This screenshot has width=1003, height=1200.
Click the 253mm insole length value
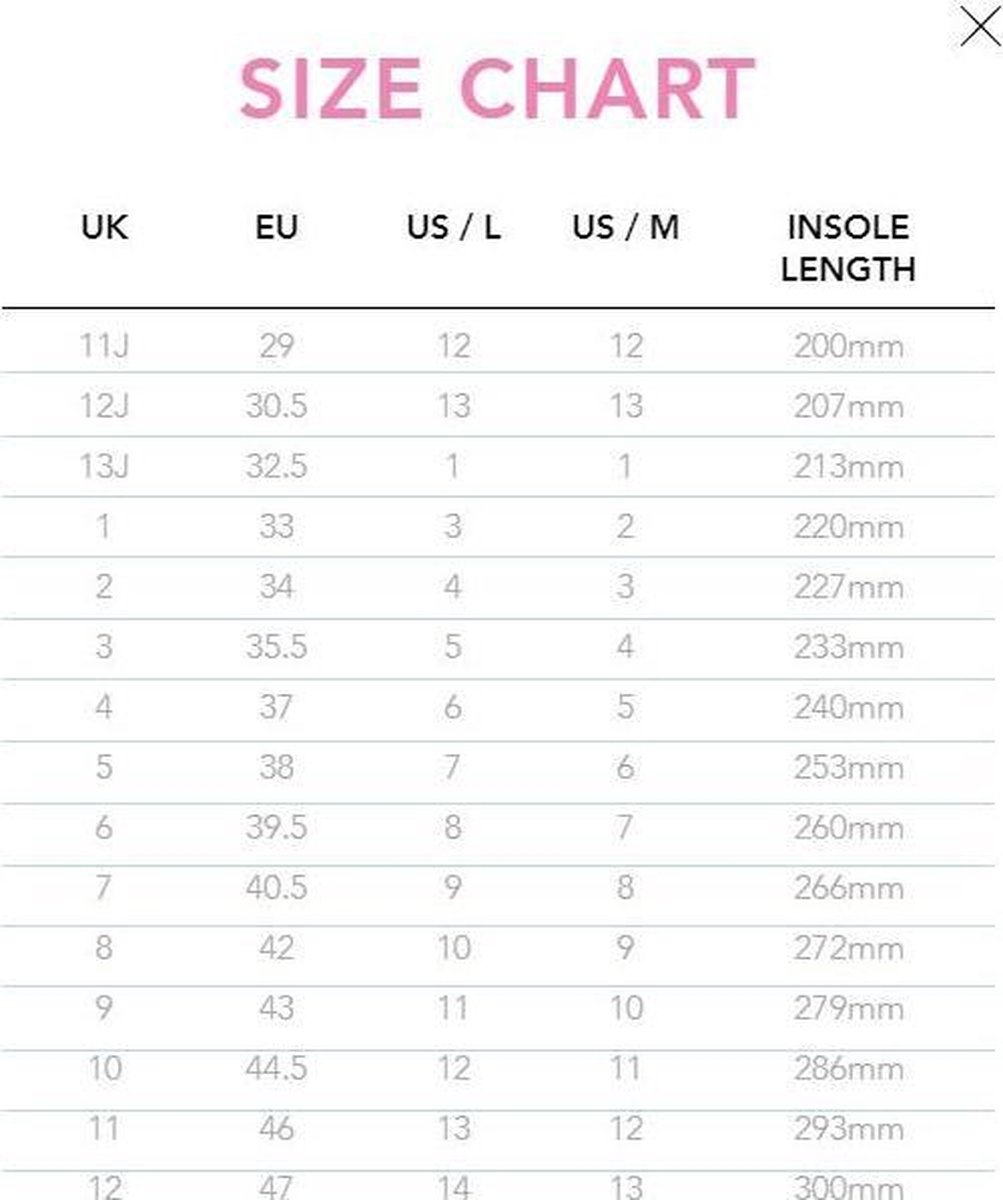coord(848,768)
